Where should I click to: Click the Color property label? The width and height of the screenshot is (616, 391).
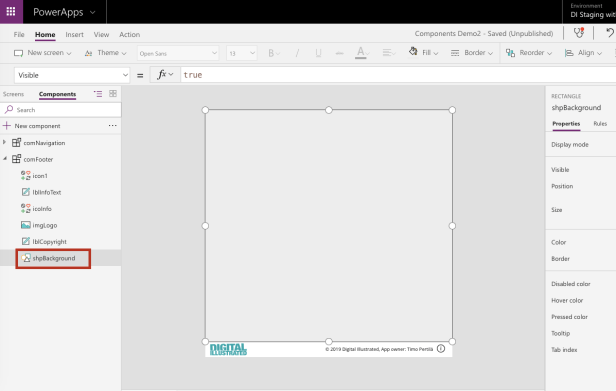[558, 242]
